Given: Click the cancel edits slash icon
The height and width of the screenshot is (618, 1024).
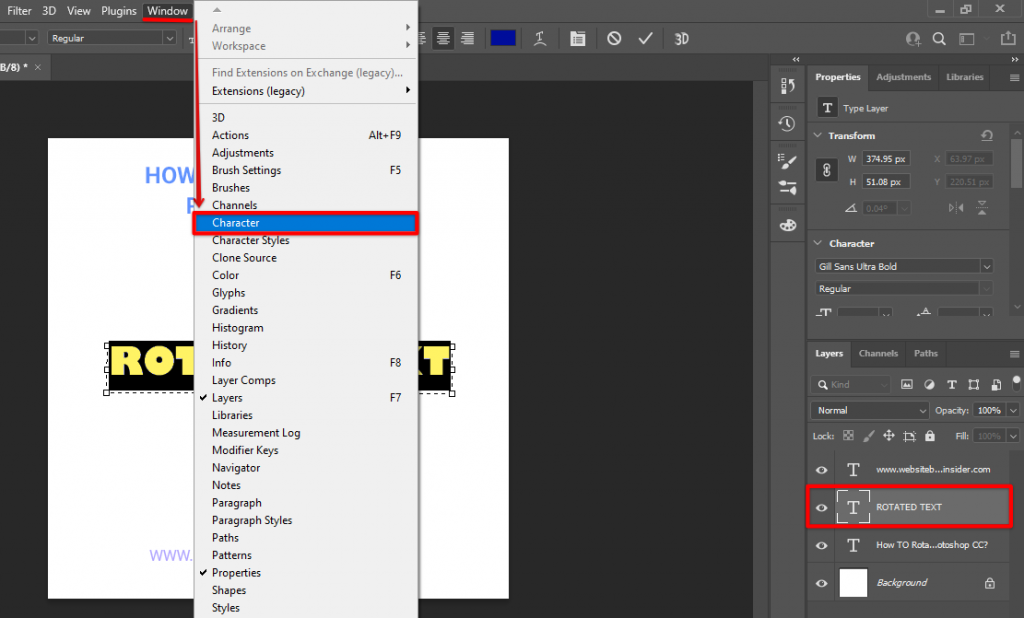Looking at the screenshot, I should tap(613, 38).
